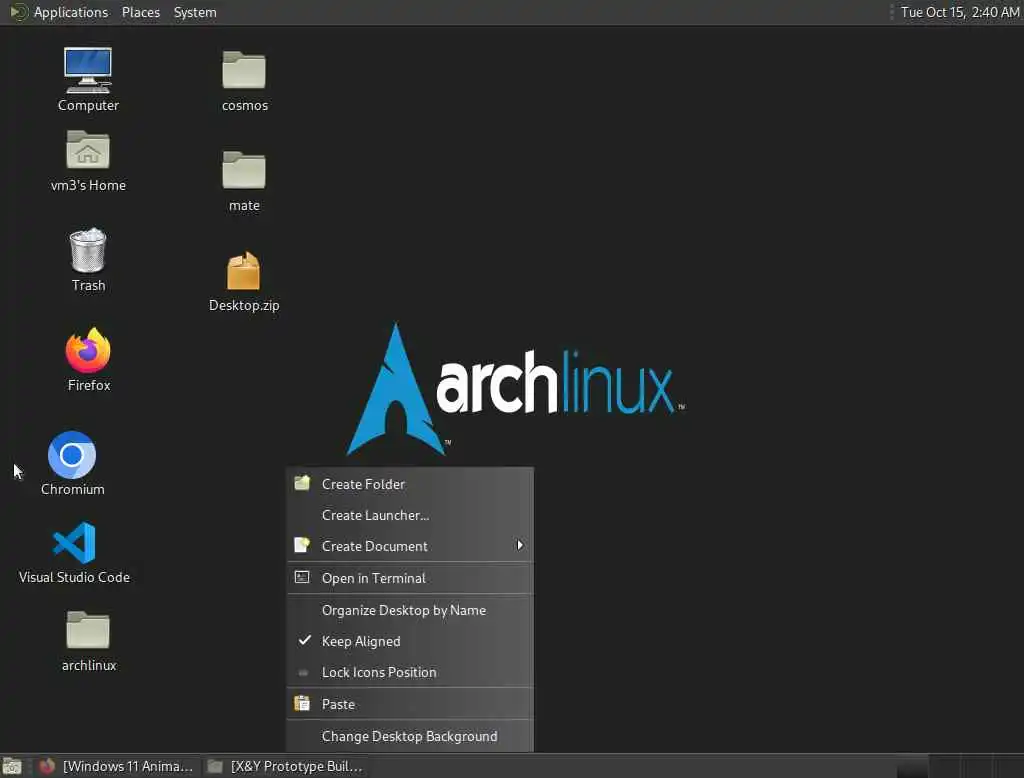Click the workspace switcher in bottom panel
Viewport: 1024px width, 778px height.
[959, 766]
